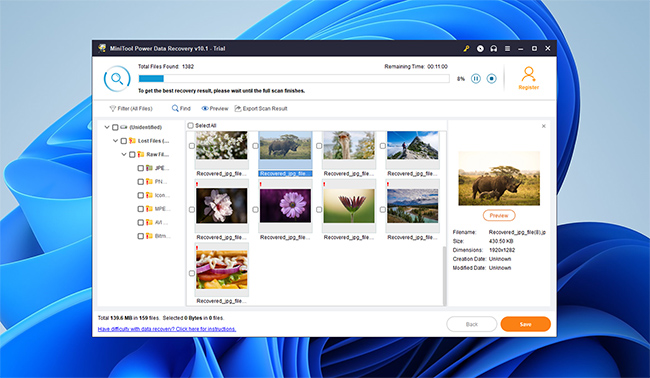Select the mountain river landscape thumbnail
This screenshot has height=378, width=650.
pyautogui.click(x=412, y=206)
